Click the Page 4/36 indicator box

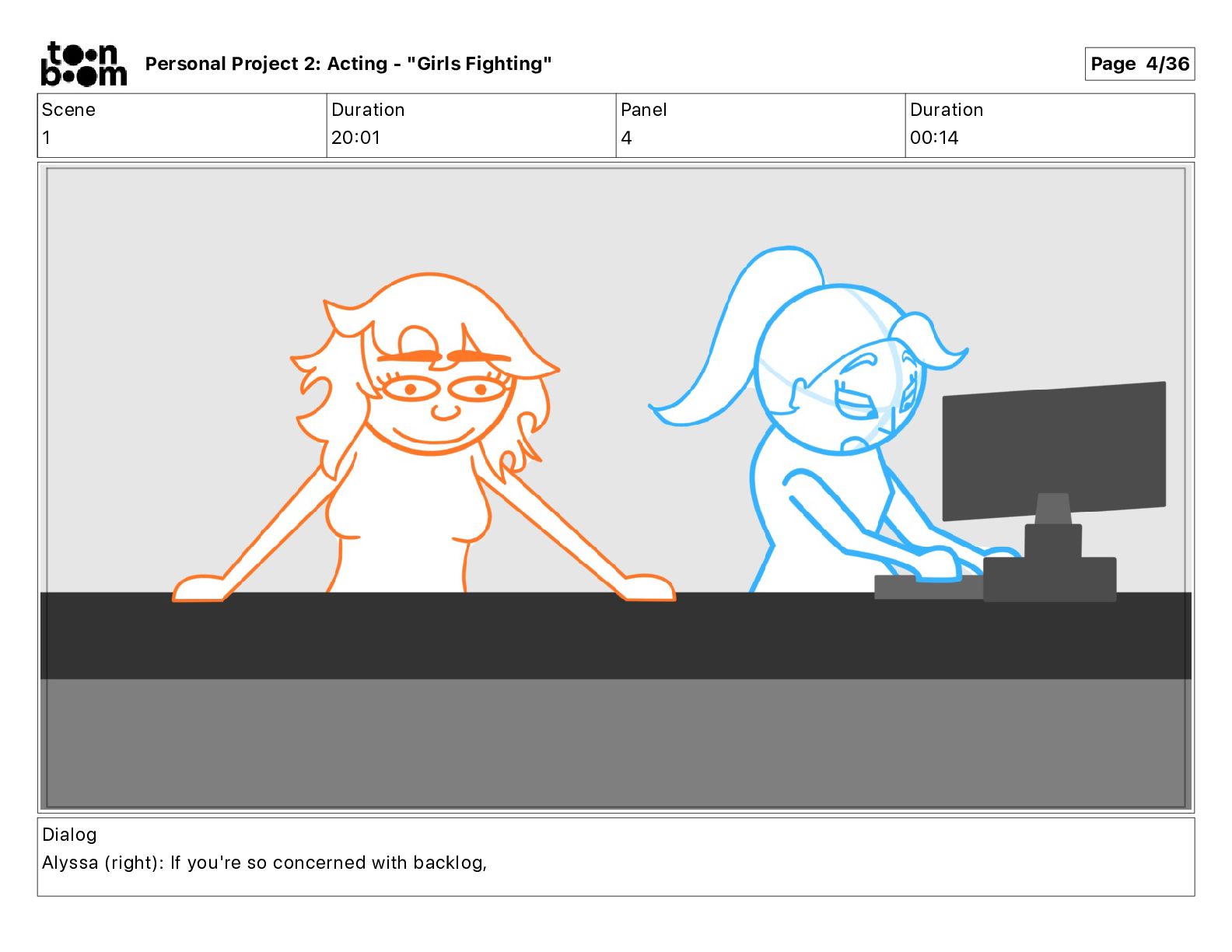click(1139, 64)
